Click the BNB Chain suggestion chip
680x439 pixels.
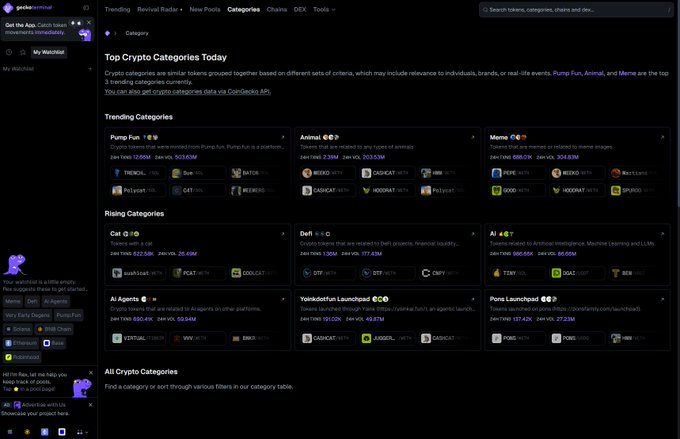(54, 329)
